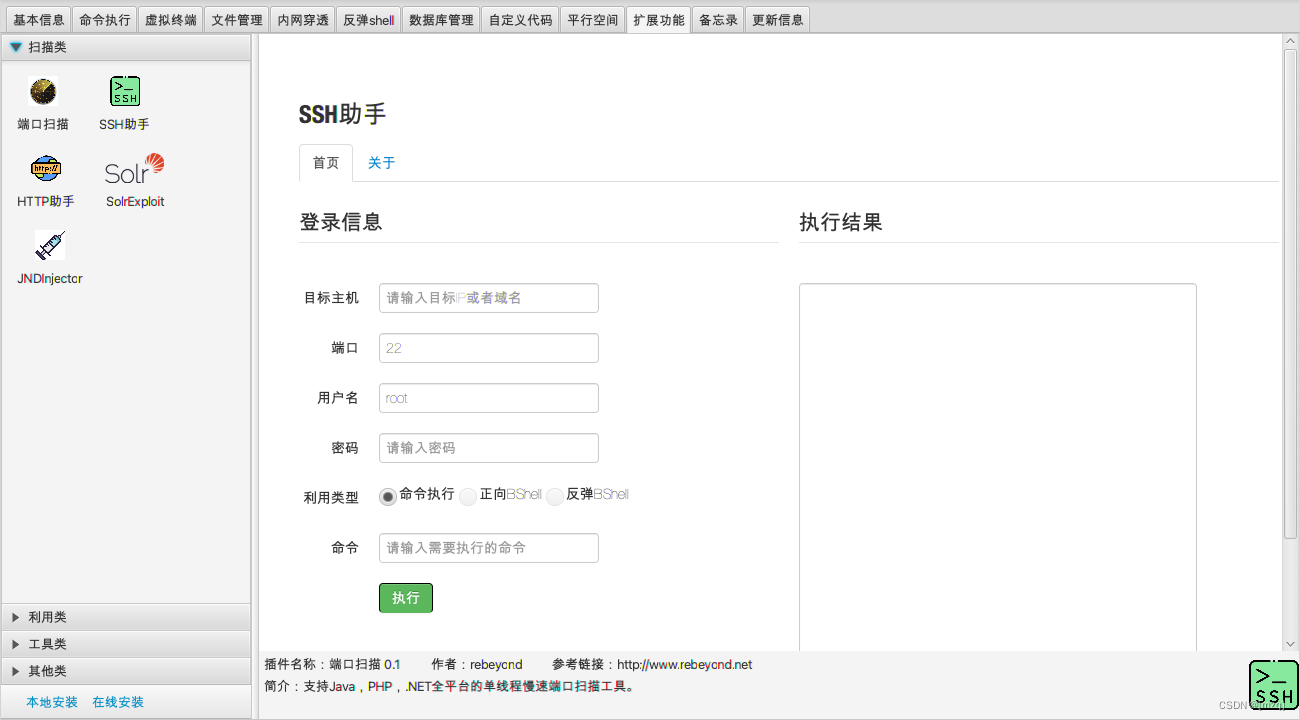Open the 端口扫描 port scan plugin icon

coord(43,92)
